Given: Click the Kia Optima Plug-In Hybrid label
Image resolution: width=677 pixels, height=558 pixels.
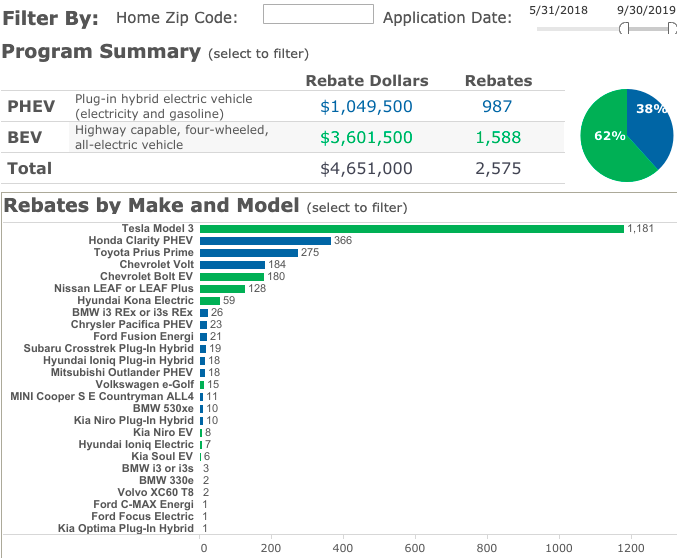Looking at the screenshot, I should click(126, 529).
